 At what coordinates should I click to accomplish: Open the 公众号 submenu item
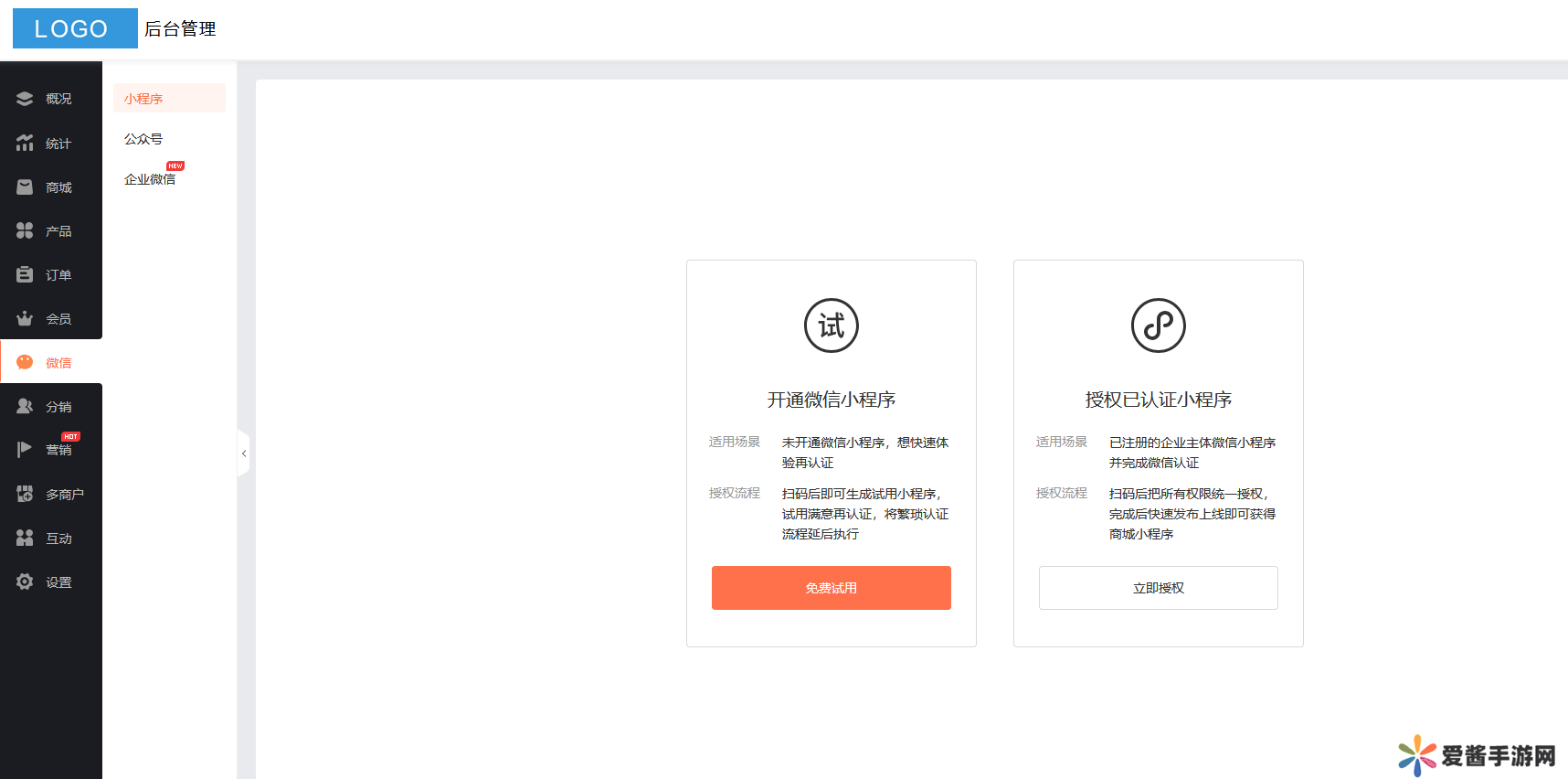click(x=143, y=139)
